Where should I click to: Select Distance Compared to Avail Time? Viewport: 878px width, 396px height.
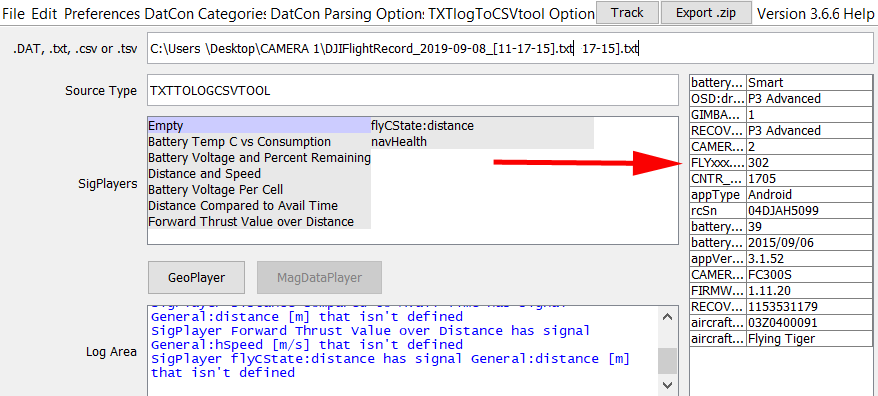(x=259, y=206)
